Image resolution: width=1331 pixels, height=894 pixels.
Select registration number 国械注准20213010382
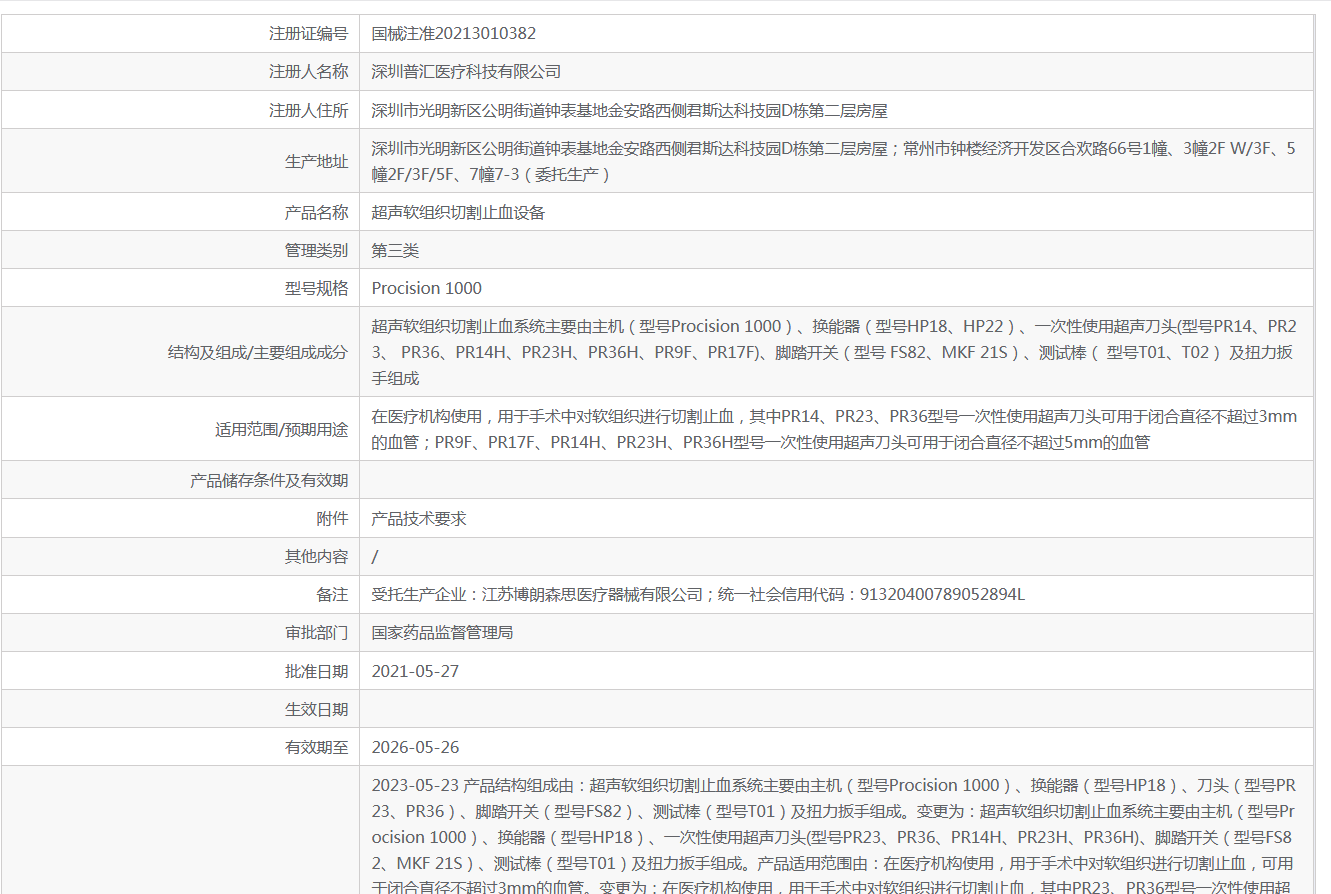pyautogui.click(x=454, y=33)
